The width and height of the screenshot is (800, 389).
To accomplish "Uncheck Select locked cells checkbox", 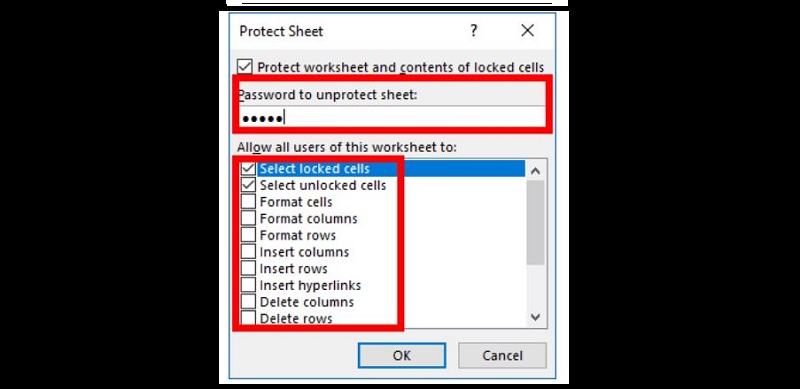I will pyautogui.click(x=248, y=168).
